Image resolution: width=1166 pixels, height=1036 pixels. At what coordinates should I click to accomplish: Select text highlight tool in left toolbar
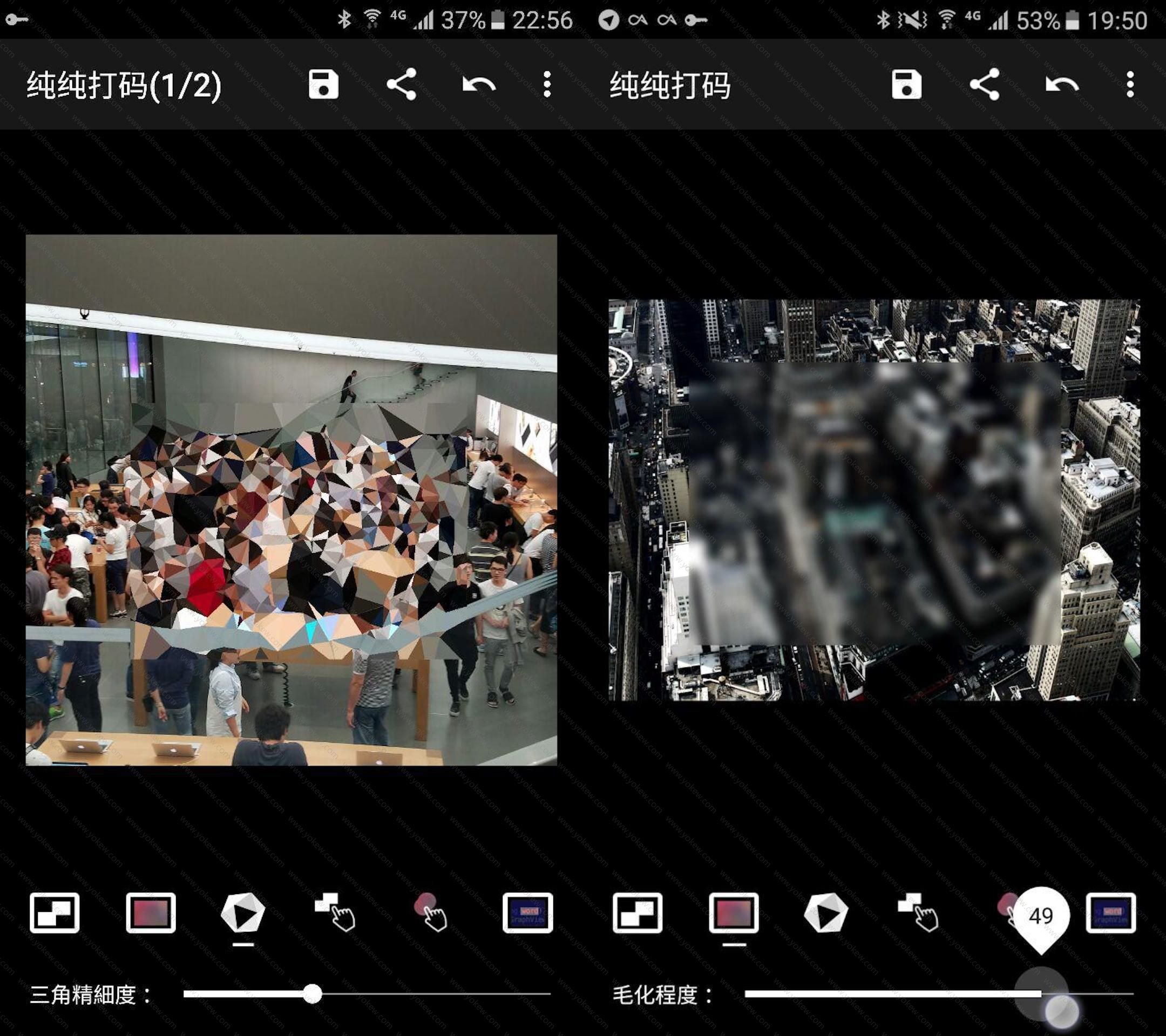pos(527,913)
